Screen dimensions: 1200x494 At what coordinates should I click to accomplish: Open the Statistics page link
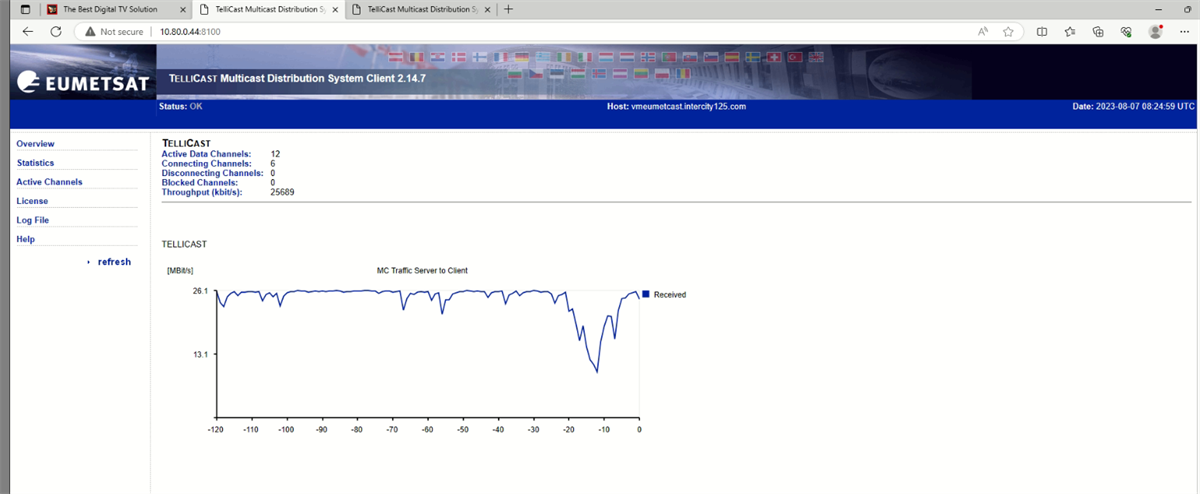coord(35,163)
